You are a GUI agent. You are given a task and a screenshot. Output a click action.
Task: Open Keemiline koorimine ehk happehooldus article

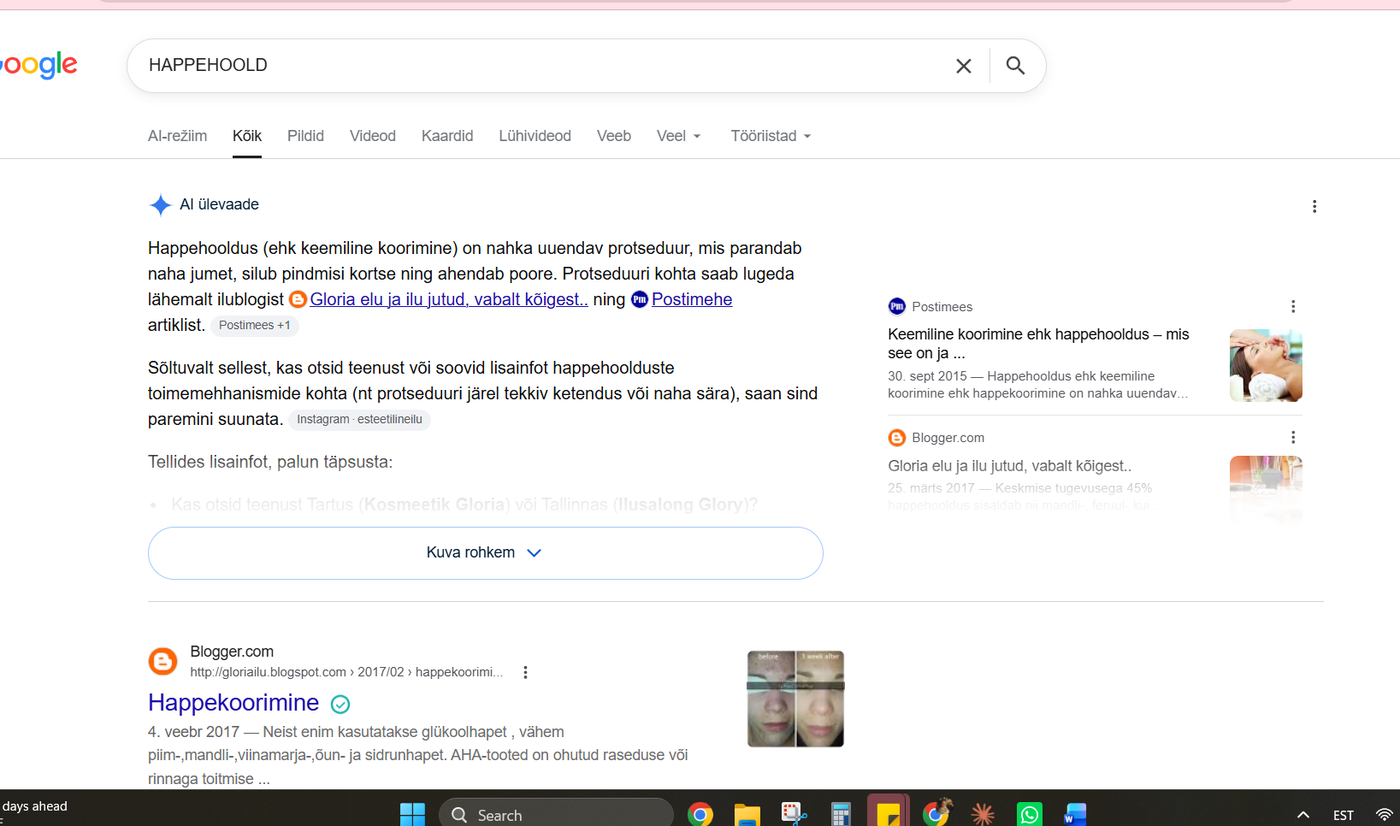click(x=1038, y=343)
